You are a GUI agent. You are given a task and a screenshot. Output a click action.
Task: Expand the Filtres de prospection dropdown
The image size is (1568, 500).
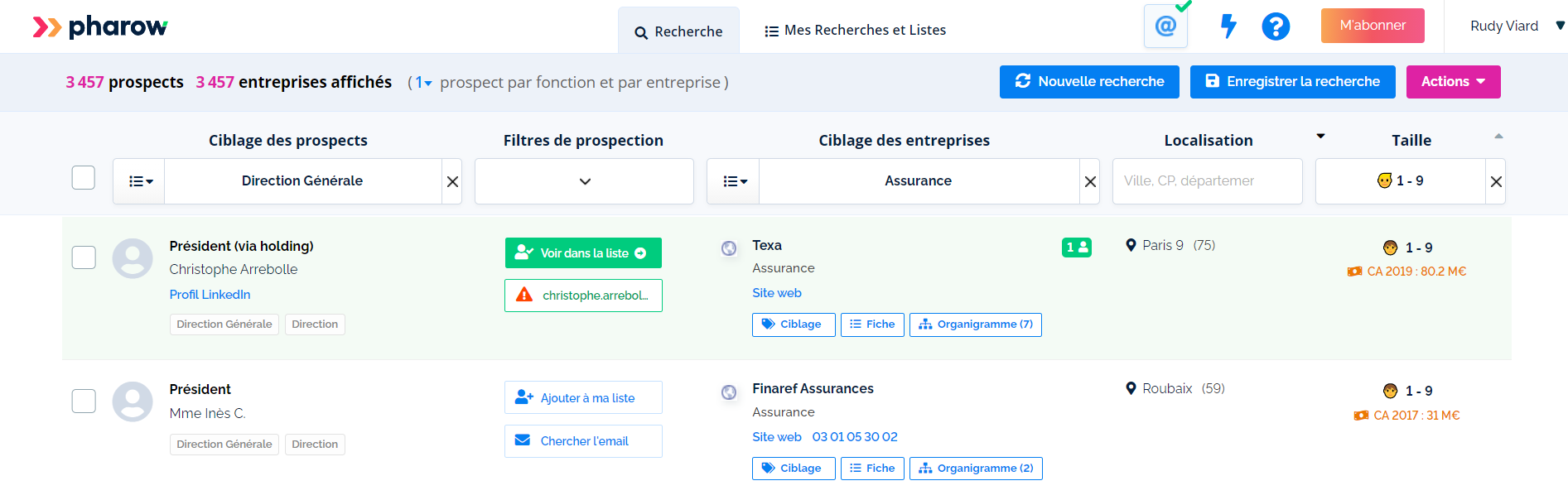click(584, 181)
